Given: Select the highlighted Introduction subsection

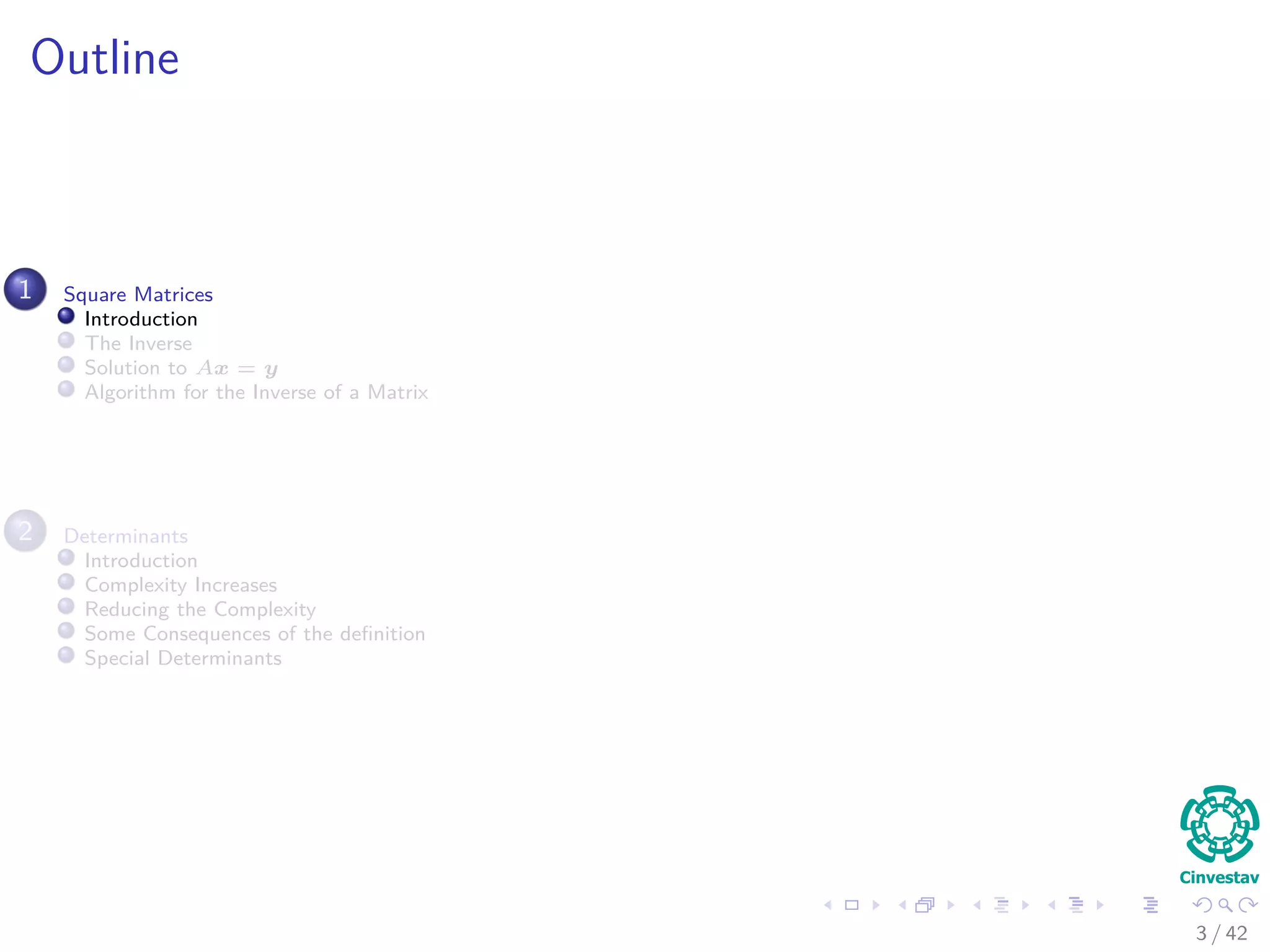Looking at the screenshot, I should (141, 319).
